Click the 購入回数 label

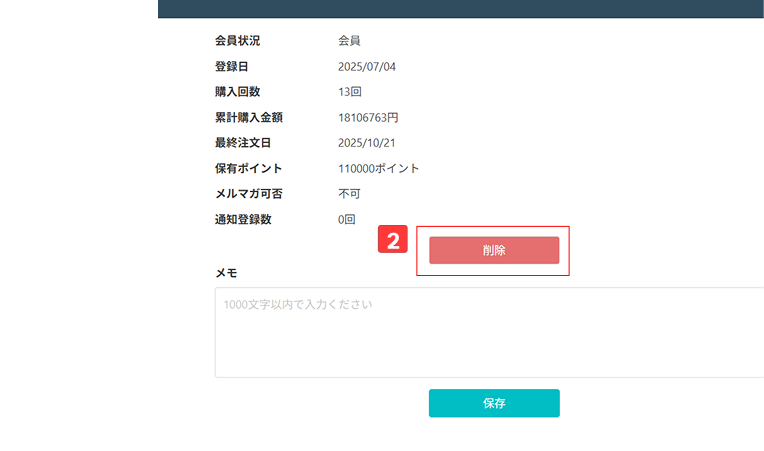pos(237,92)
